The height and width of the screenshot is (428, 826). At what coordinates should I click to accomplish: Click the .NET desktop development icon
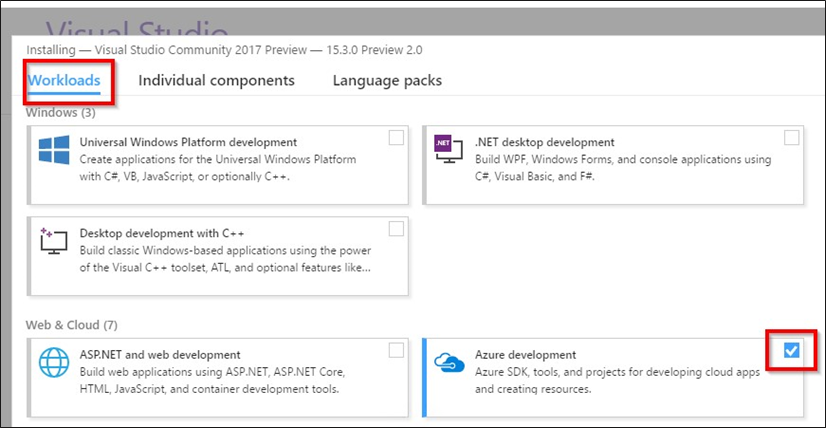coord(446,151)
